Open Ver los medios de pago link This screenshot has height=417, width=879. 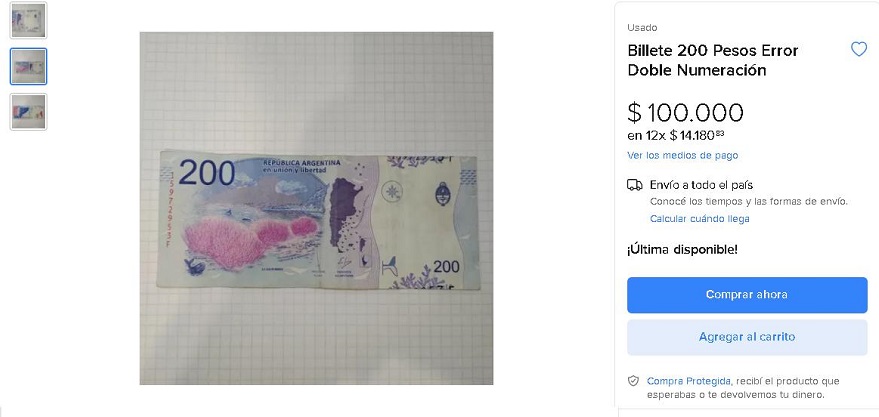pyautogui.click(x=682, y=155)
